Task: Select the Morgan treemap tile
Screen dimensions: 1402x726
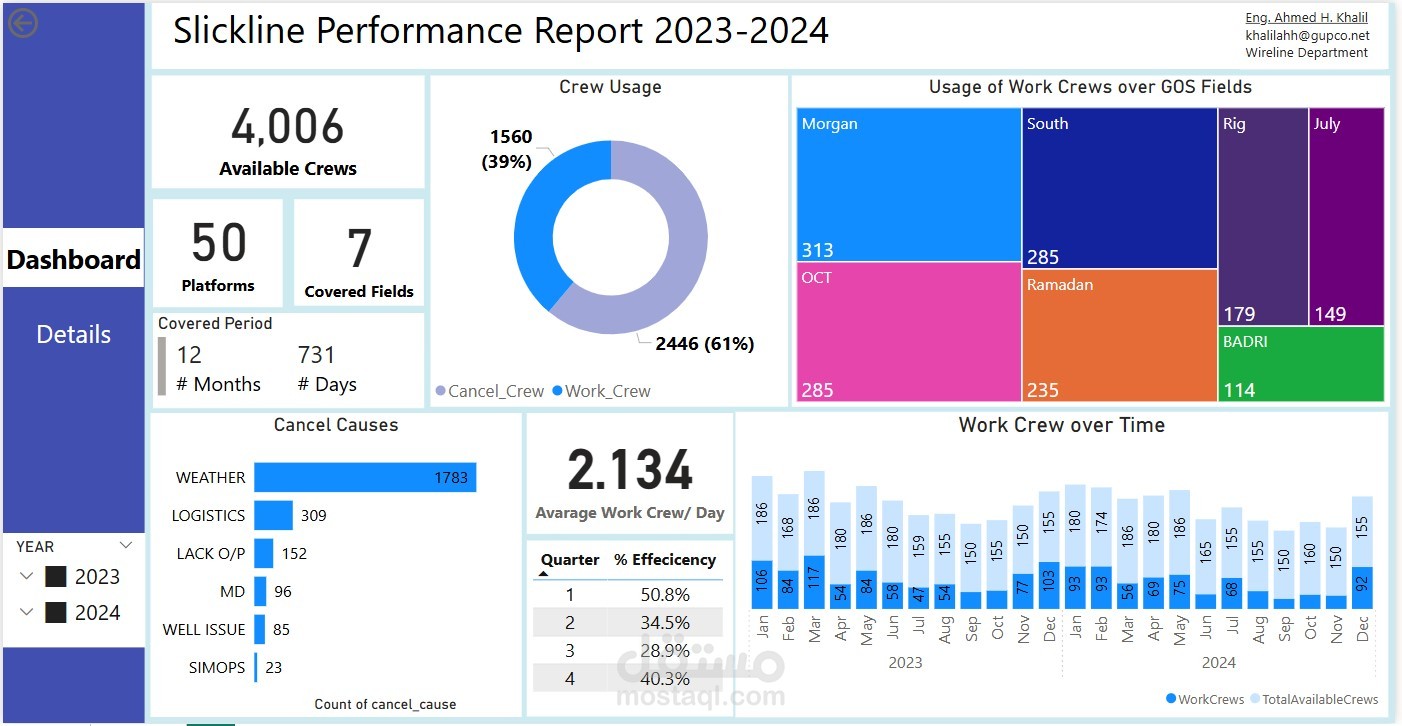Action: [908, 185]
